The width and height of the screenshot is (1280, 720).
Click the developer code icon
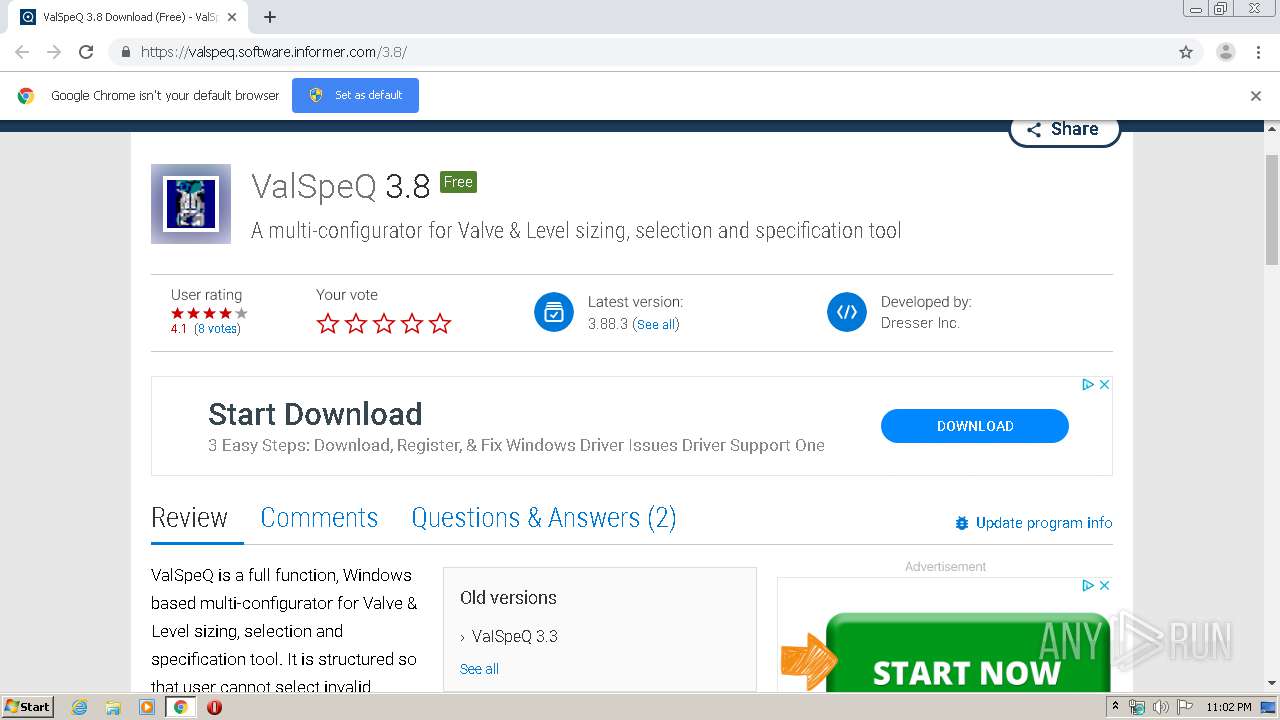pyautogui.click(x=847, y=312)
